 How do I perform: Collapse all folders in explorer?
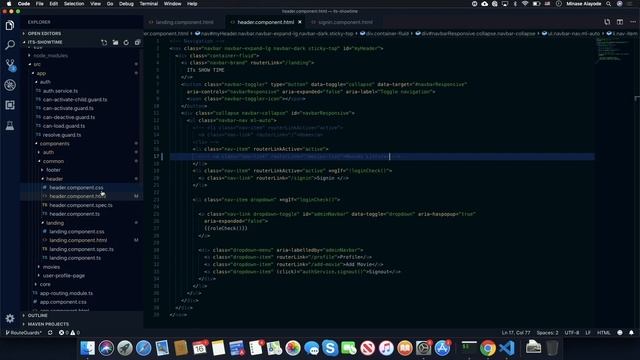coord(137,42)
